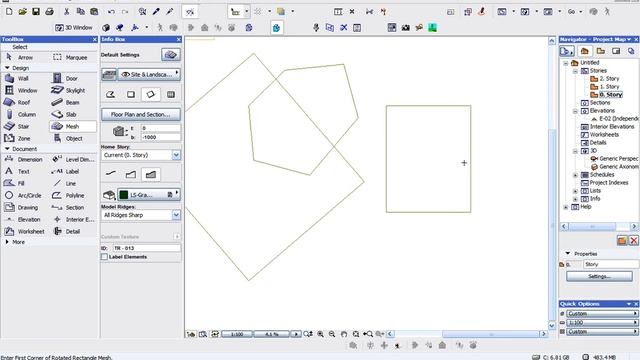Select the Dimension tool
The image size is (640, 360).
[24, 160]
